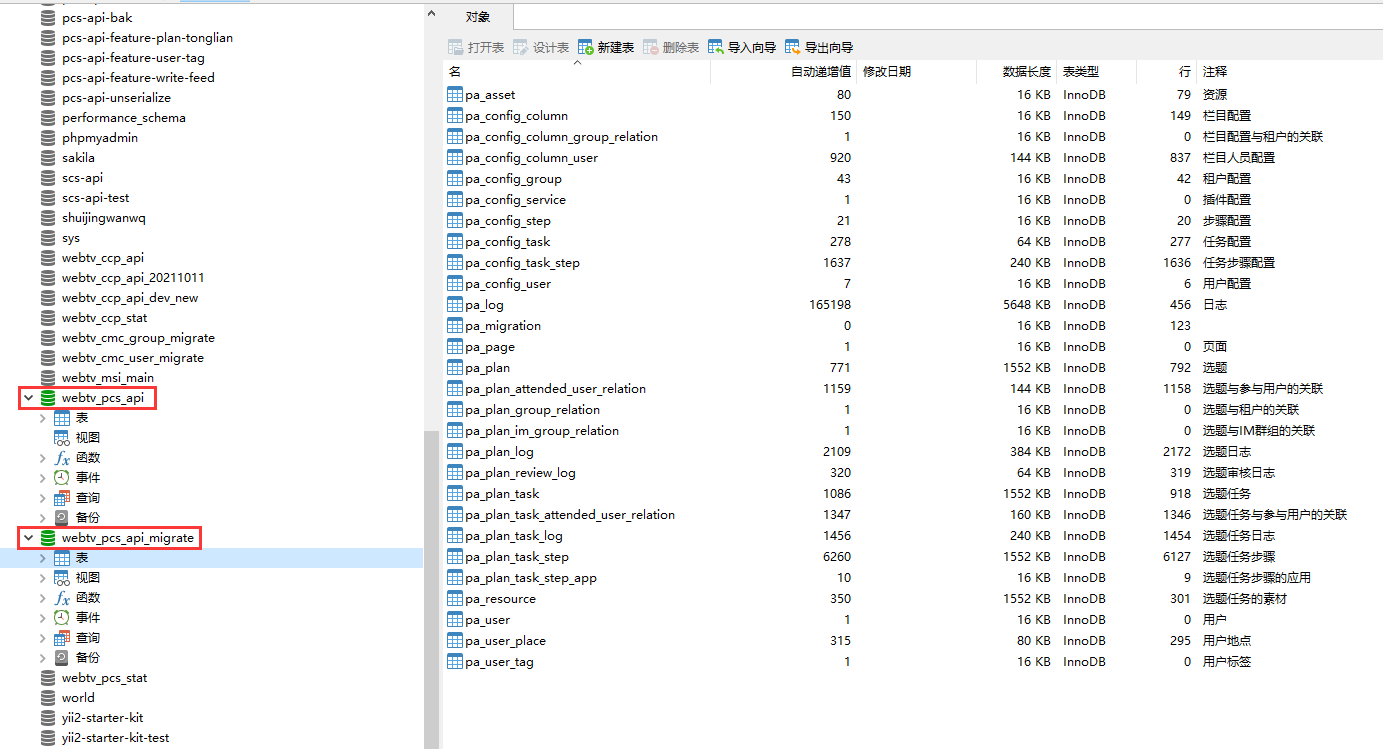
Task: Select the pa_user_place table name
Action: (506, 641)
